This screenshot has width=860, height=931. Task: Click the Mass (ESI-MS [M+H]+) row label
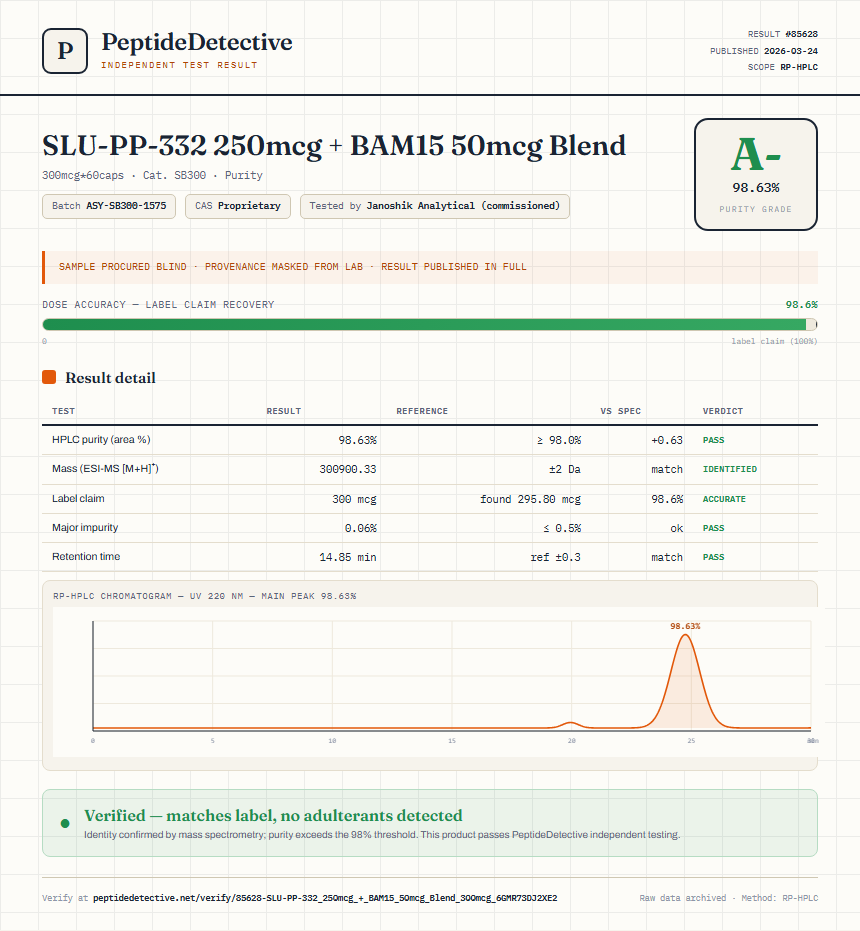click(x=105, y=468)
